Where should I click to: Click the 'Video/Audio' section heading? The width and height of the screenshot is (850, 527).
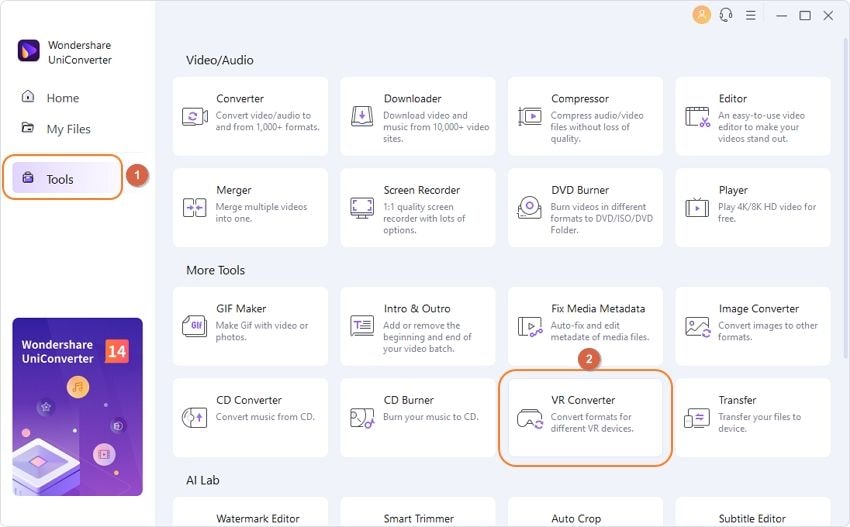(220, 60)
